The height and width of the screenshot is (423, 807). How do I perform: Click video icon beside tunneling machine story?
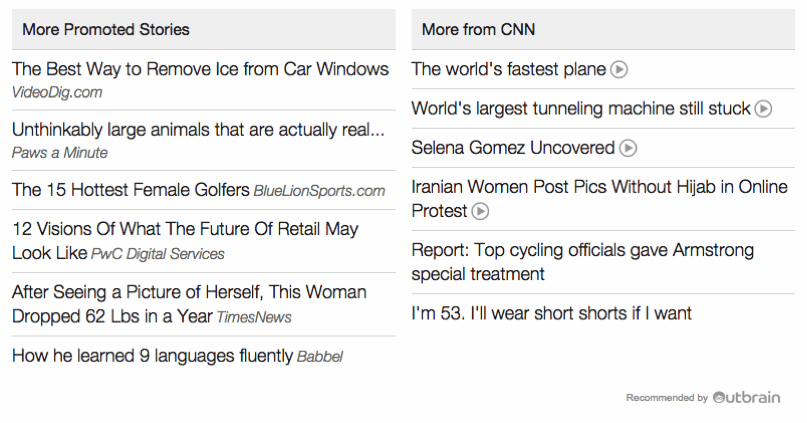763,109
